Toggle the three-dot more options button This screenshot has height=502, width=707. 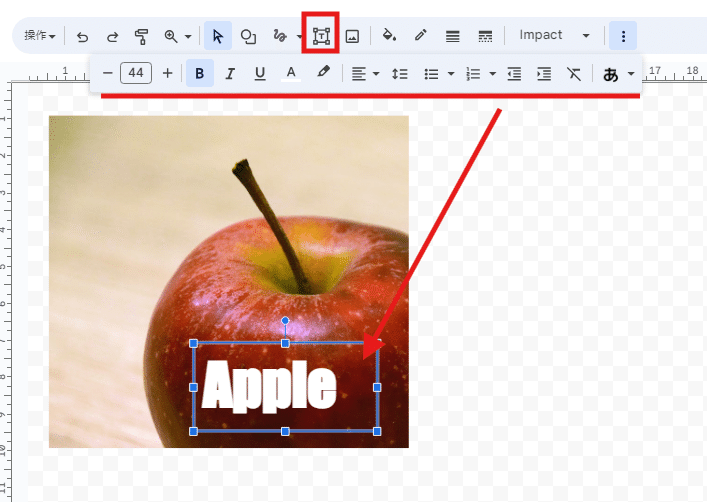623,36
